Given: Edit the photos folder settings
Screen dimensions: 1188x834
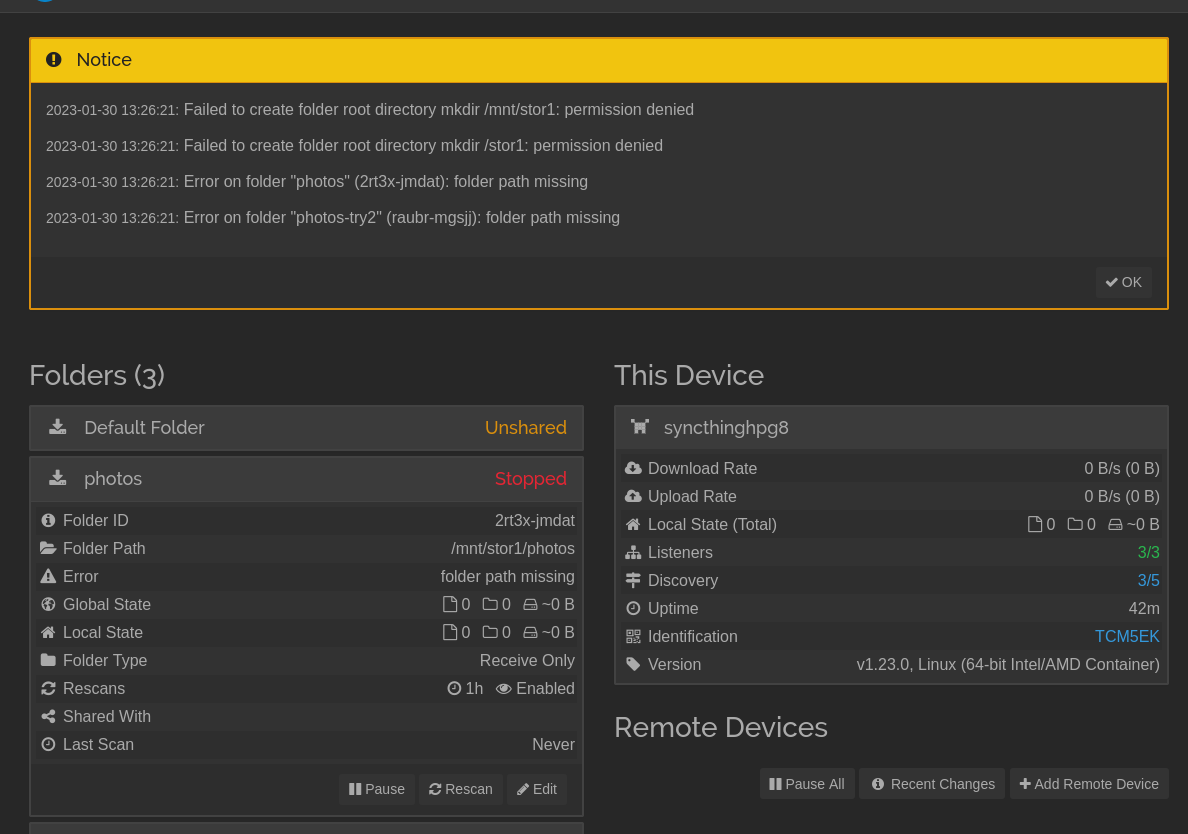Looking at the screenshot, I should [x=536, y=789].
